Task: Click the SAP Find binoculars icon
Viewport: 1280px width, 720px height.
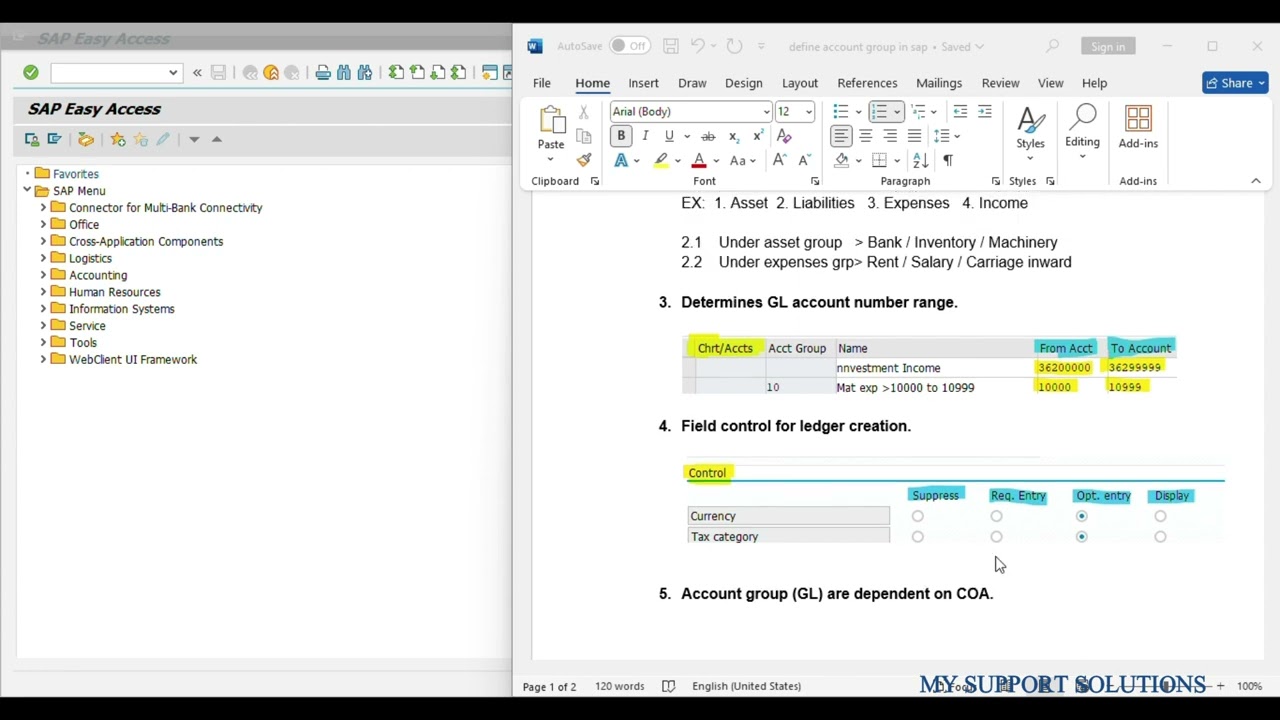Action: coord(344,73)
